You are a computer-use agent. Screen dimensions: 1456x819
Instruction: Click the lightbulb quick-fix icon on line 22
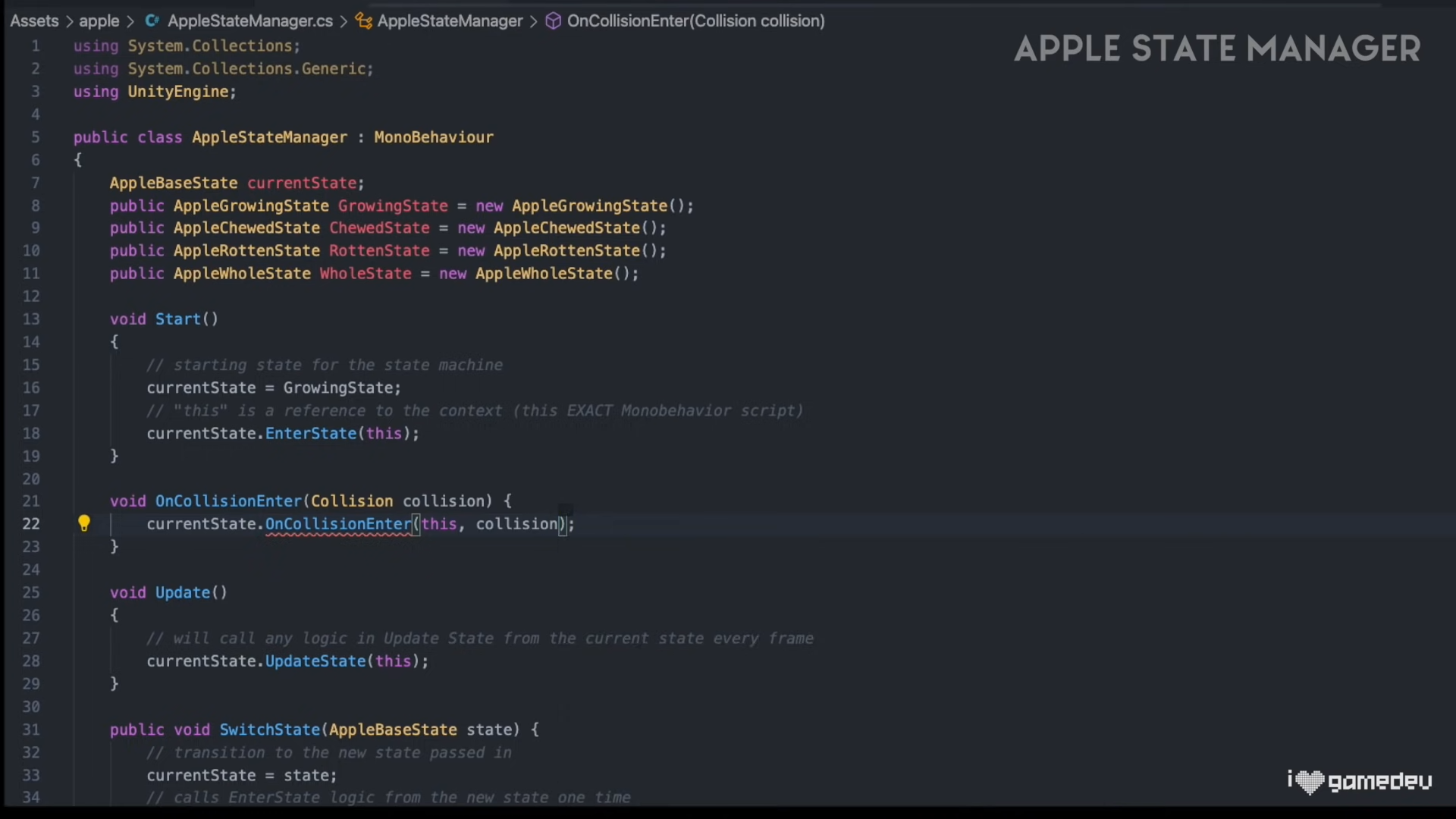(x=84, y=523)
